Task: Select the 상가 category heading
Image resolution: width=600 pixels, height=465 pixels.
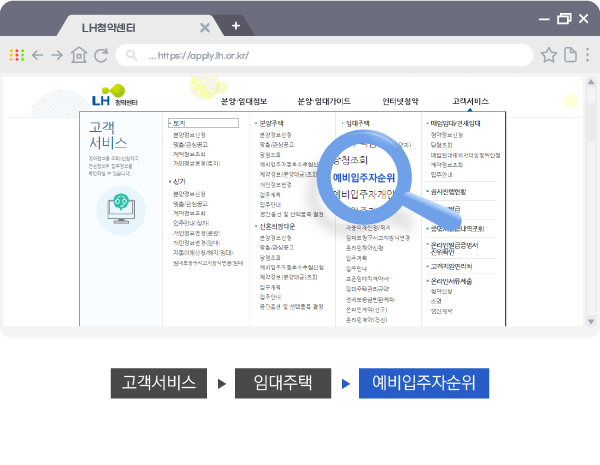Action: coord(179,181)
